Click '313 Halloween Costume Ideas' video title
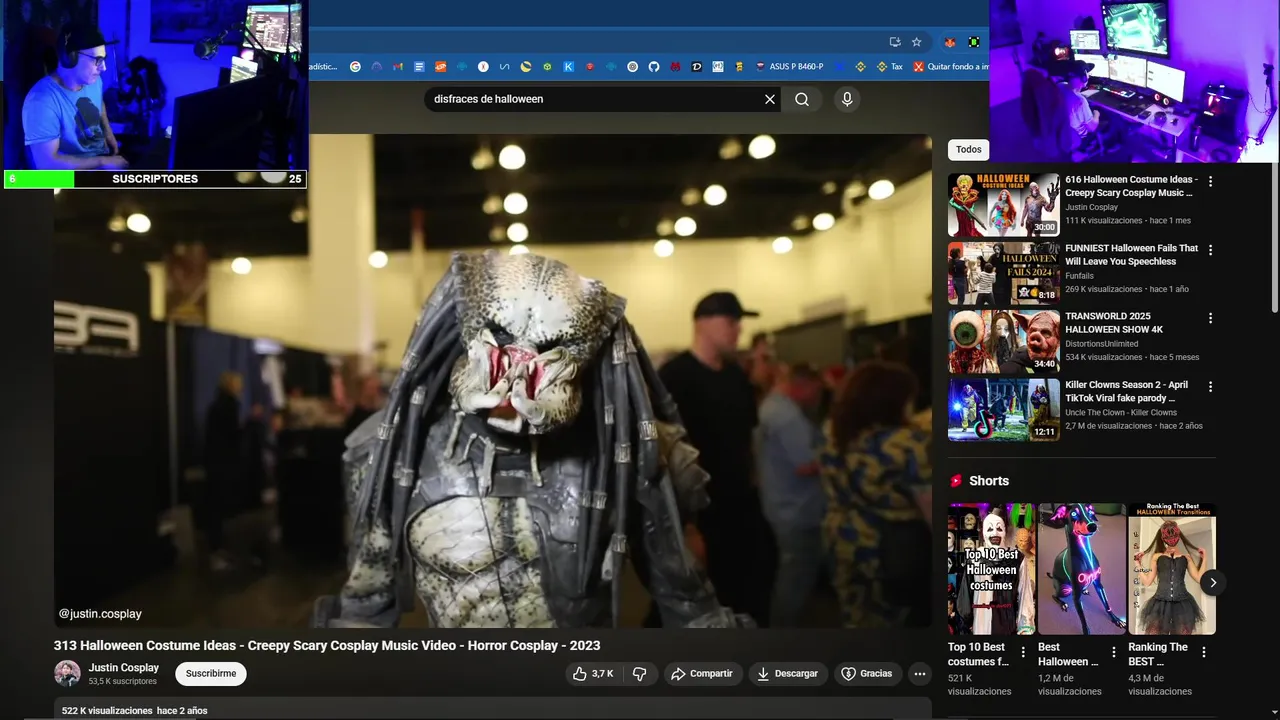 pyautogui.click(x=327, y=646)
